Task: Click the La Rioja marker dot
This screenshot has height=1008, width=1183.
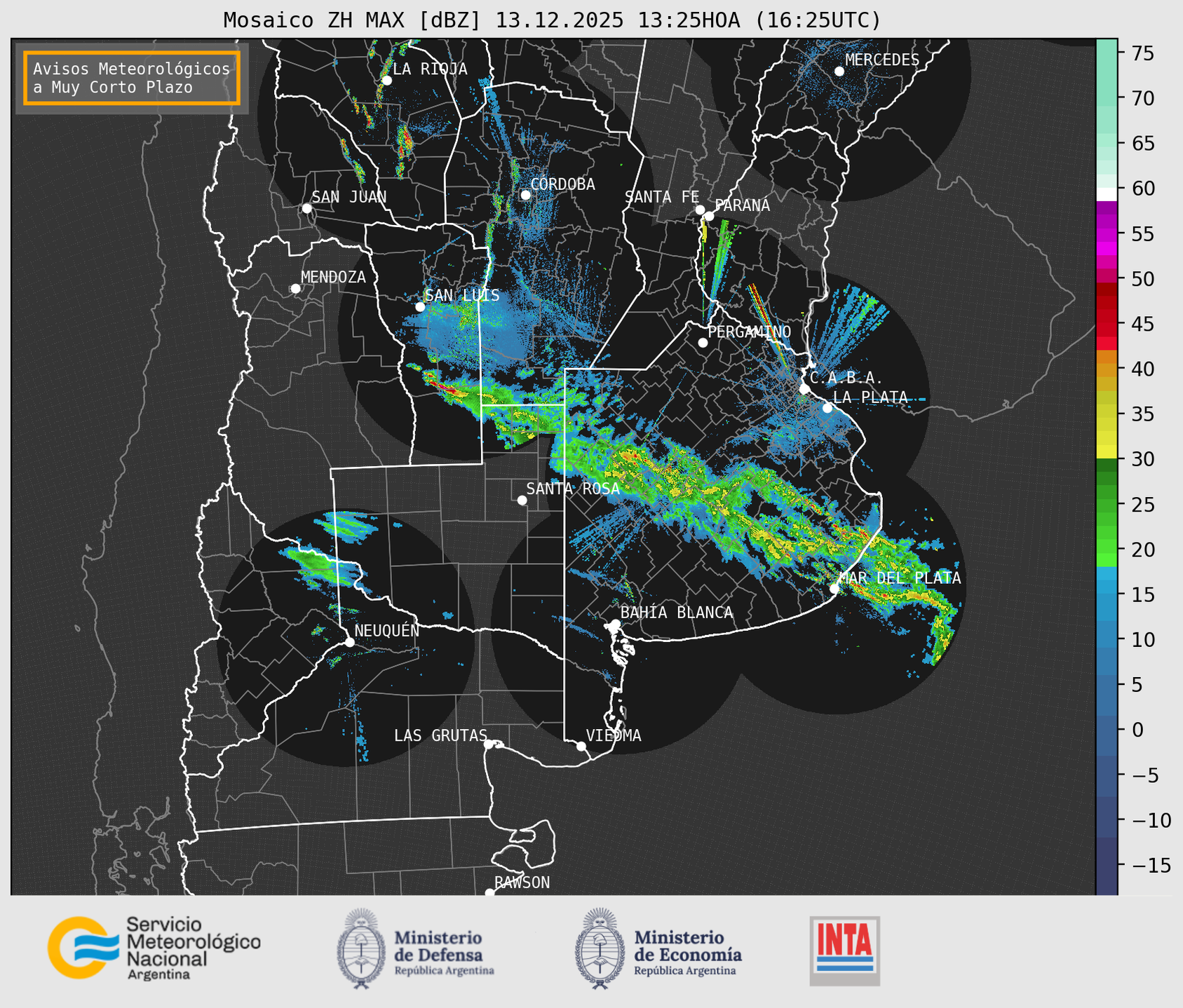Action: tap(386, 81)
